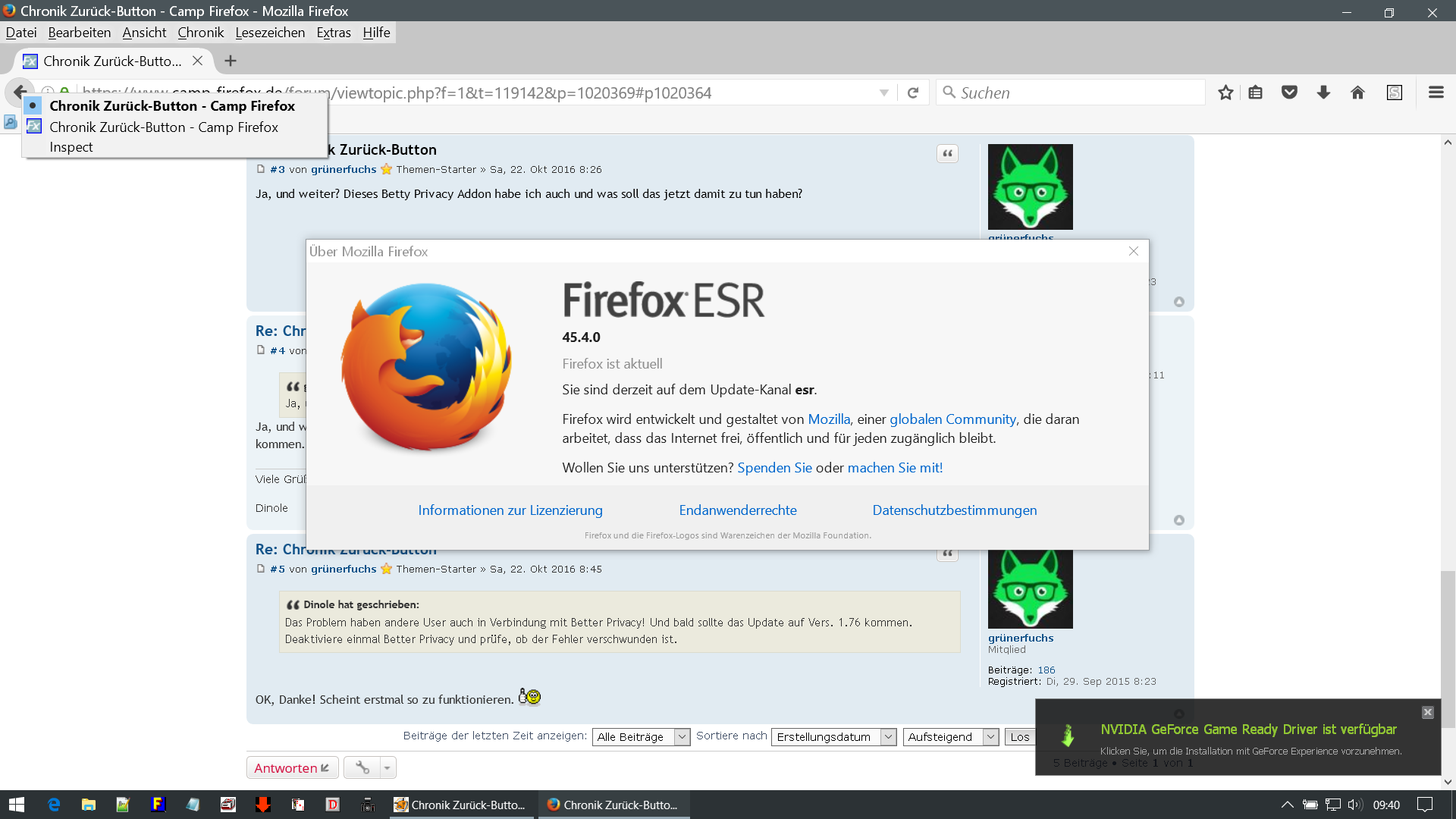Select Inspect in back-history popup

click(x=71, y=147)
